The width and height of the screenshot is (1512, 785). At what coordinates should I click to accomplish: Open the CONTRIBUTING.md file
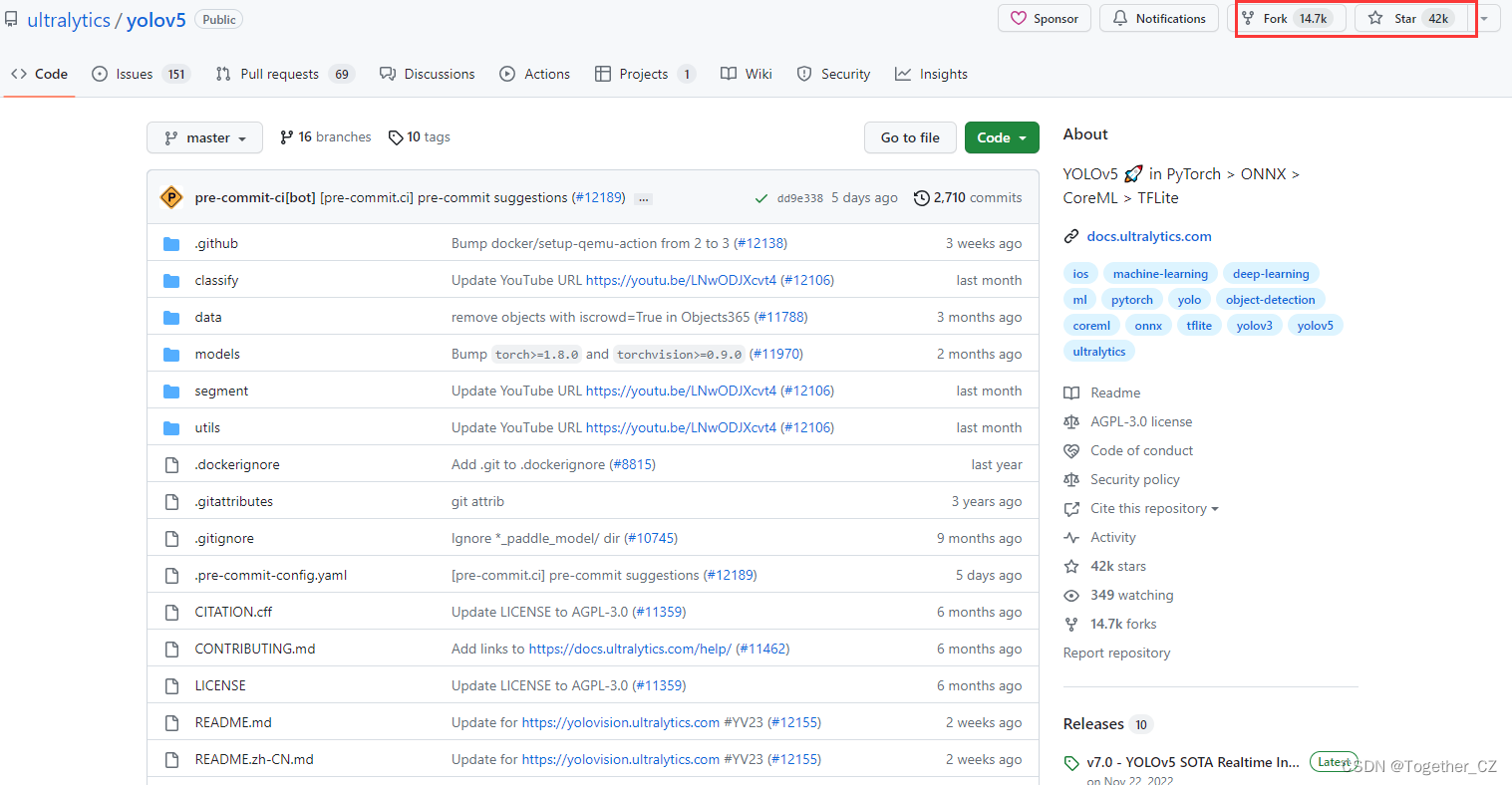[255, 650]
